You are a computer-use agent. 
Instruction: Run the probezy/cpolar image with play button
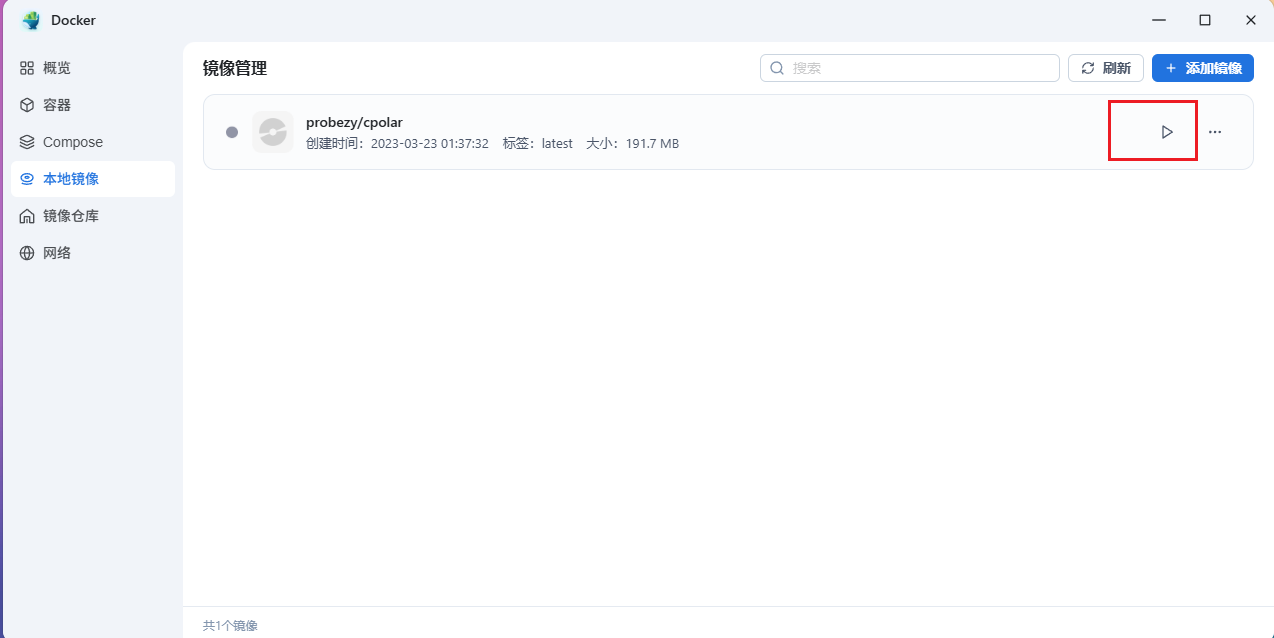point(1166,132)
